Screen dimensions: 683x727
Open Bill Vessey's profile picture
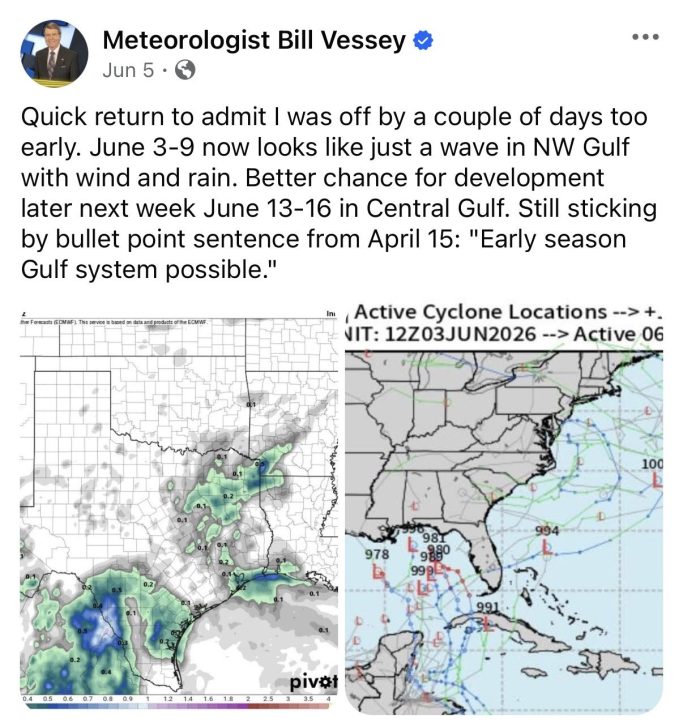(x=54, y=54)
